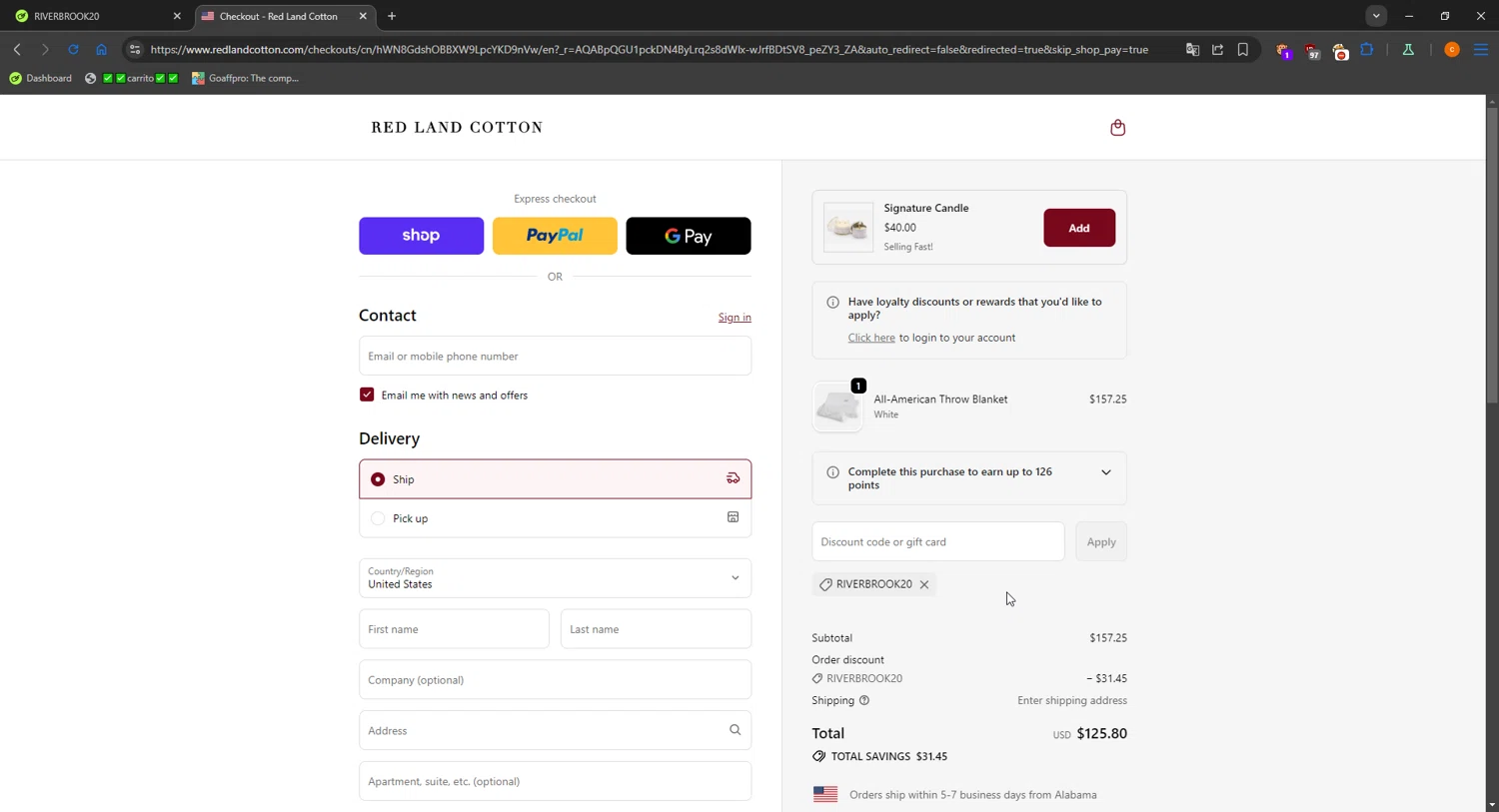Click the Signature Candle thumbnail
Viewport: 1499px width, 812px height.
[x=847, y=228]
